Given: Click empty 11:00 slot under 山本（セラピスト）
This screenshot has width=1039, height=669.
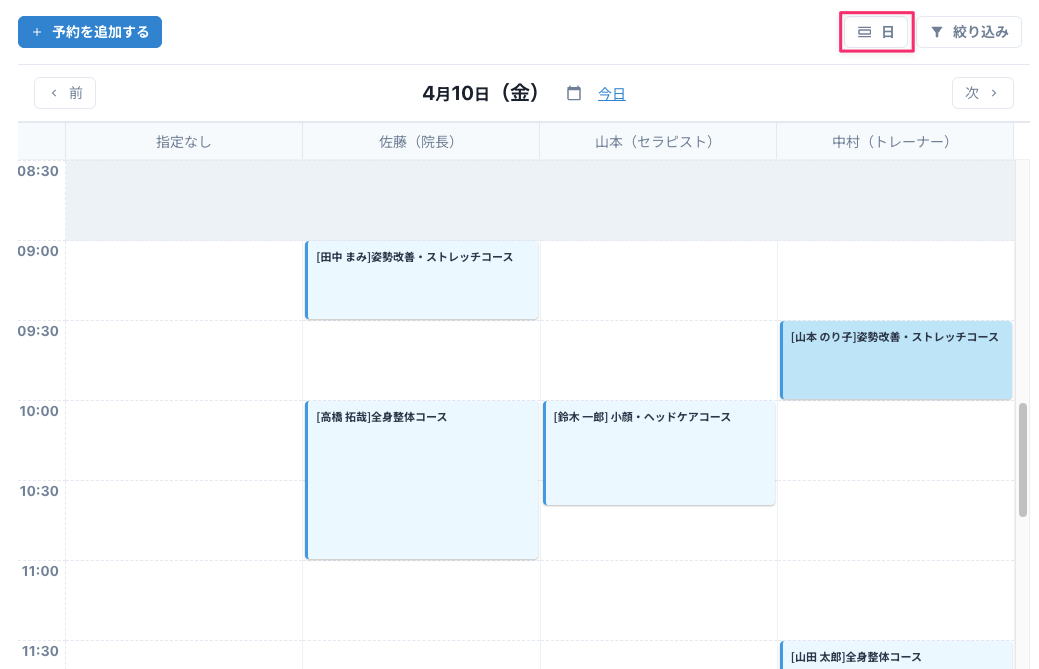Looking at the screenshot, I should tap(658, 600).
